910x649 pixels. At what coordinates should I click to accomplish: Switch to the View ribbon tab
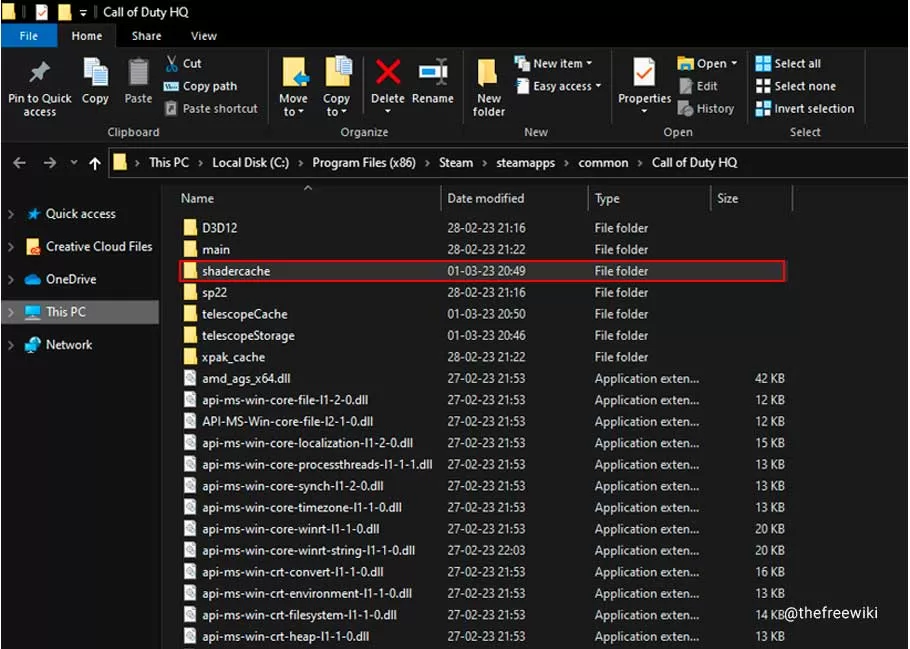(204, 36)
